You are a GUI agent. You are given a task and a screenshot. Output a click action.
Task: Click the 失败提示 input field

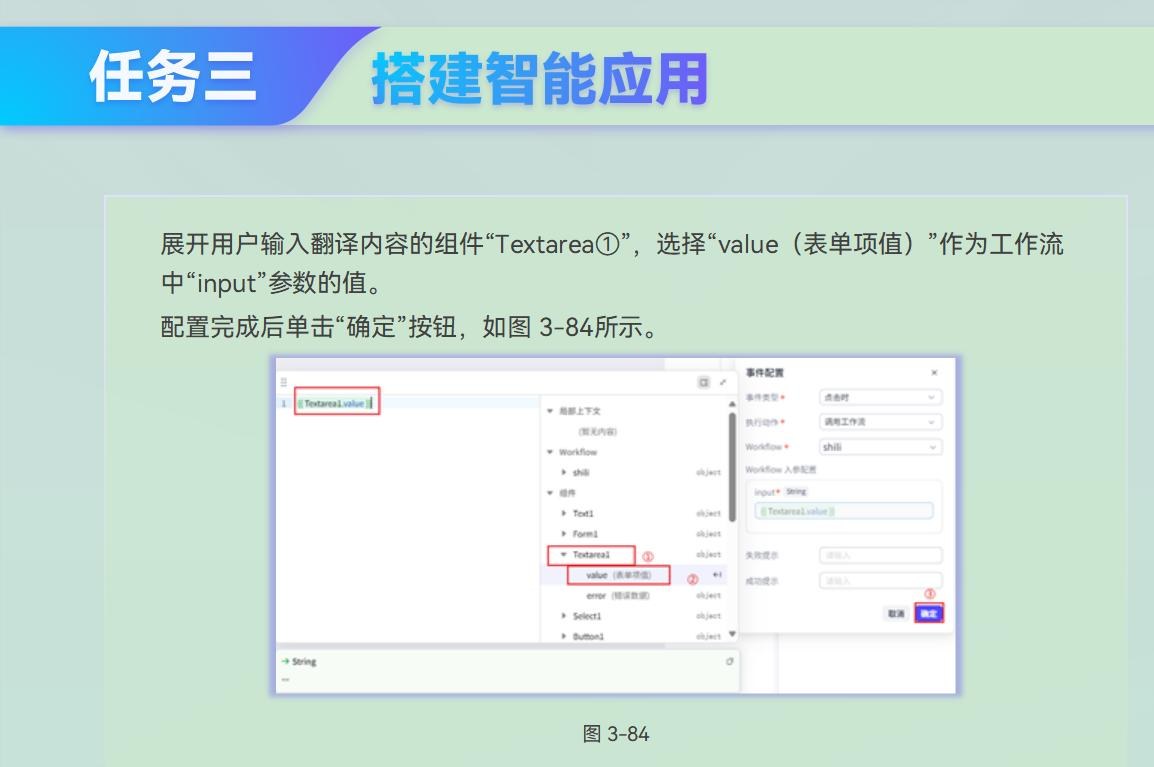click(880, 555)
